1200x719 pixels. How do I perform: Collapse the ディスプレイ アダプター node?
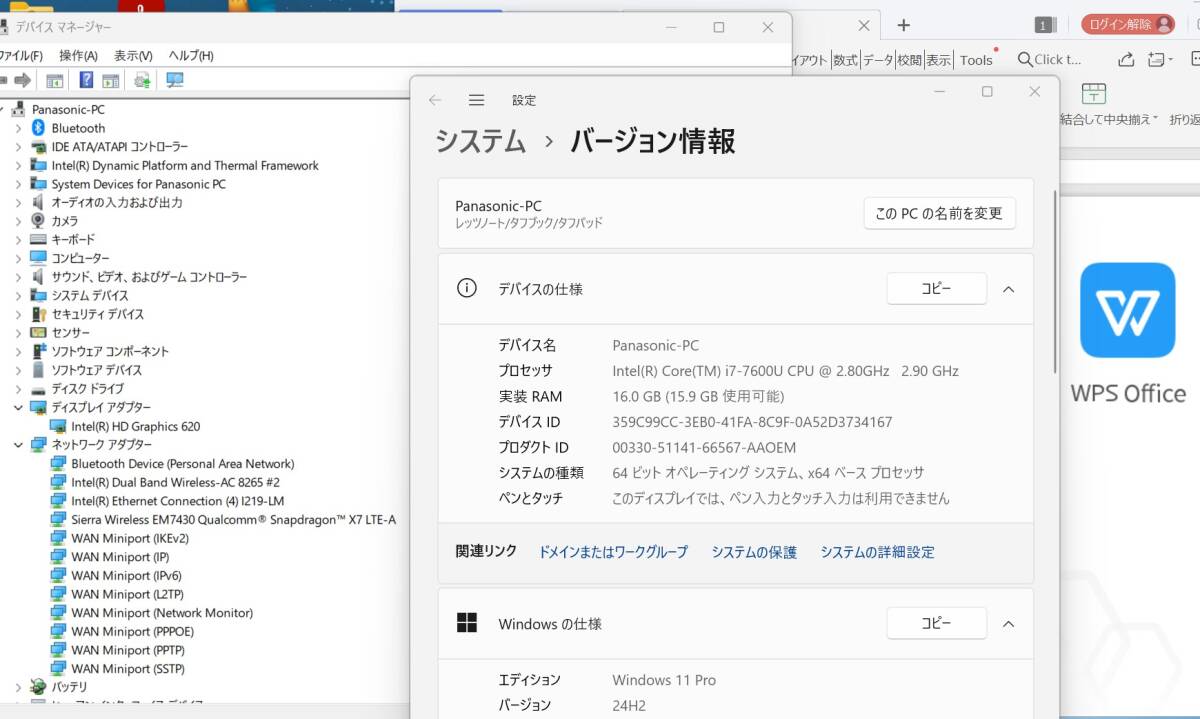pos(18,407)
